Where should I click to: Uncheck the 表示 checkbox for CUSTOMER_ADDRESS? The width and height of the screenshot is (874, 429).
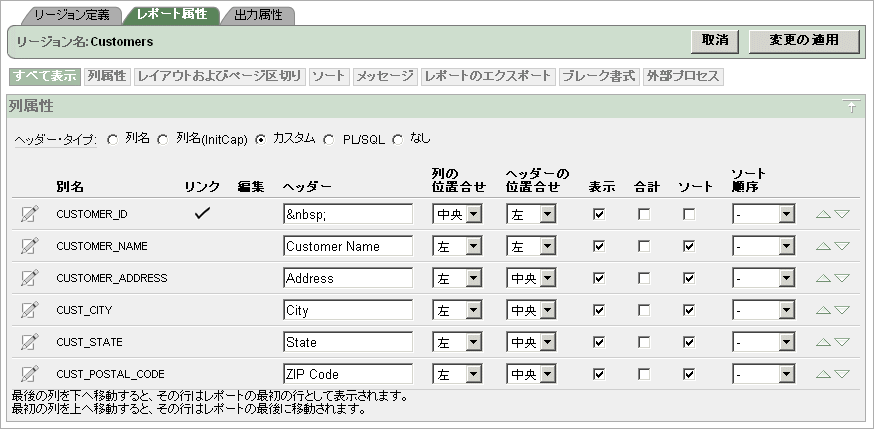pyautogui.click(x=599, y=278)
